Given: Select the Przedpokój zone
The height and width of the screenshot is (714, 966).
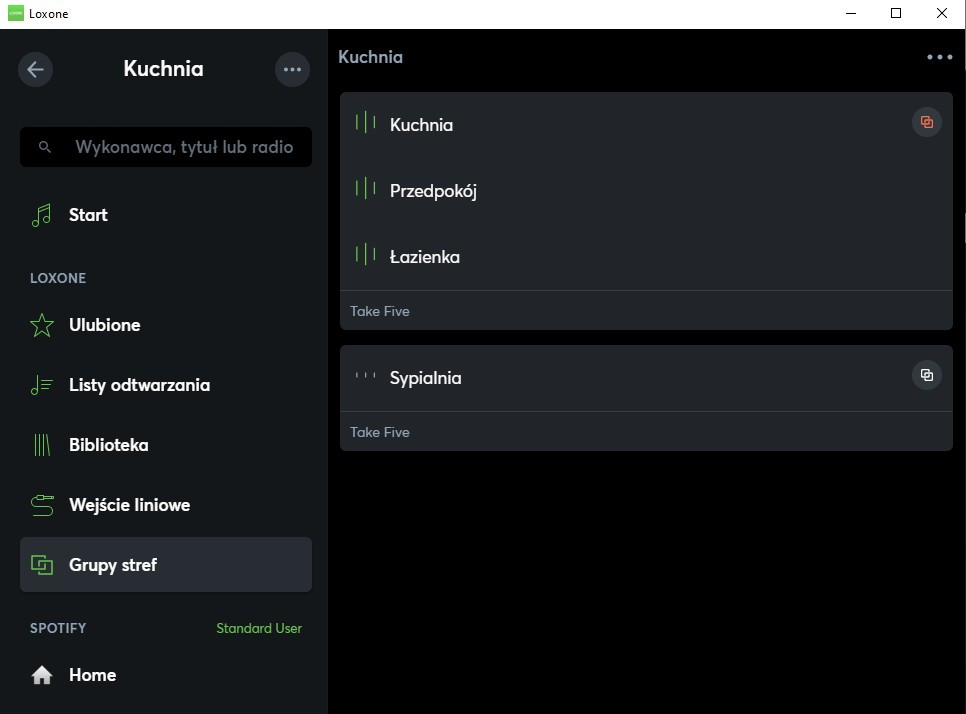Looking at the screenshot, I should coord(433,191).
